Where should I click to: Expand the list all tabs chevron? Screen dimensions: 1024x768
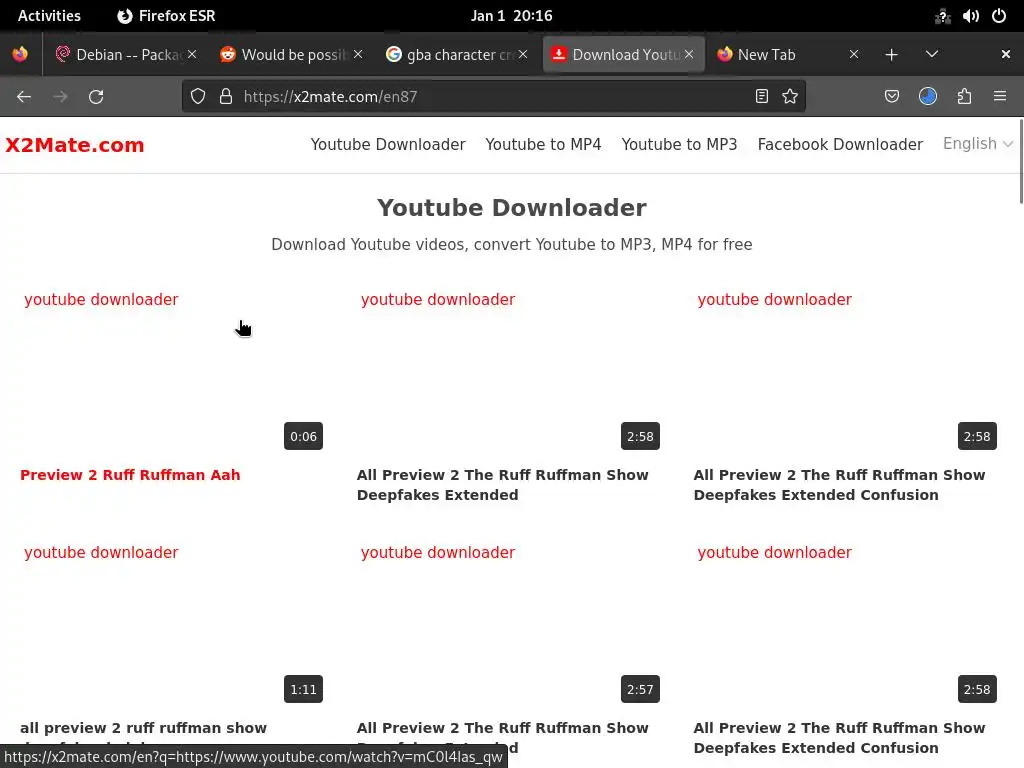pyautogui.click(x=932, y=54)
